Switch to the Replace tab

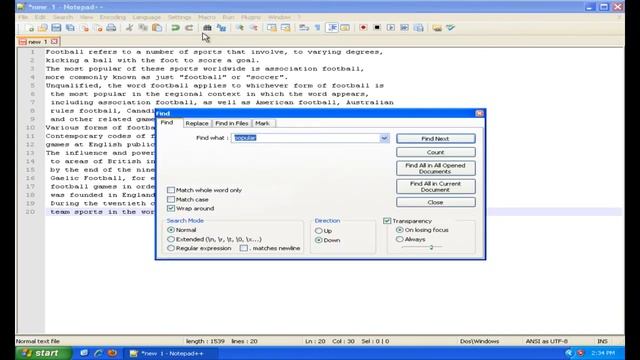click(x=197, y=123)
